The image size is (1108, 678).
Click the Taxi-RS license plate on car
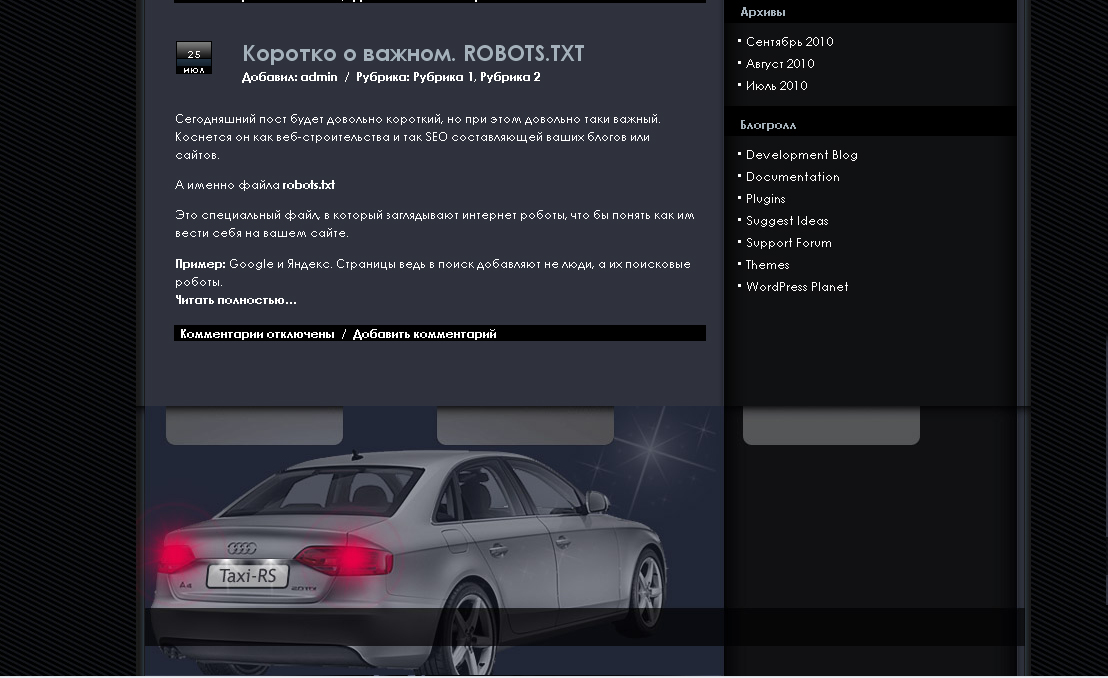[247, 575]
